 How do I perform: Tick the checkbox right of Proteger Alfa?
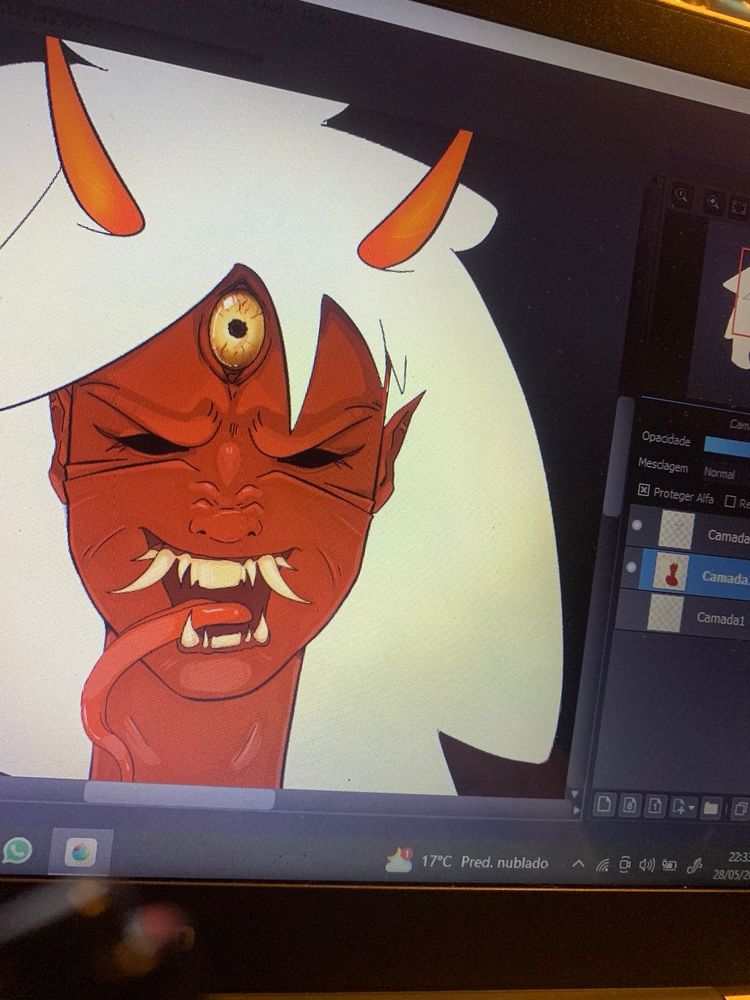click(x=731, y=501)
